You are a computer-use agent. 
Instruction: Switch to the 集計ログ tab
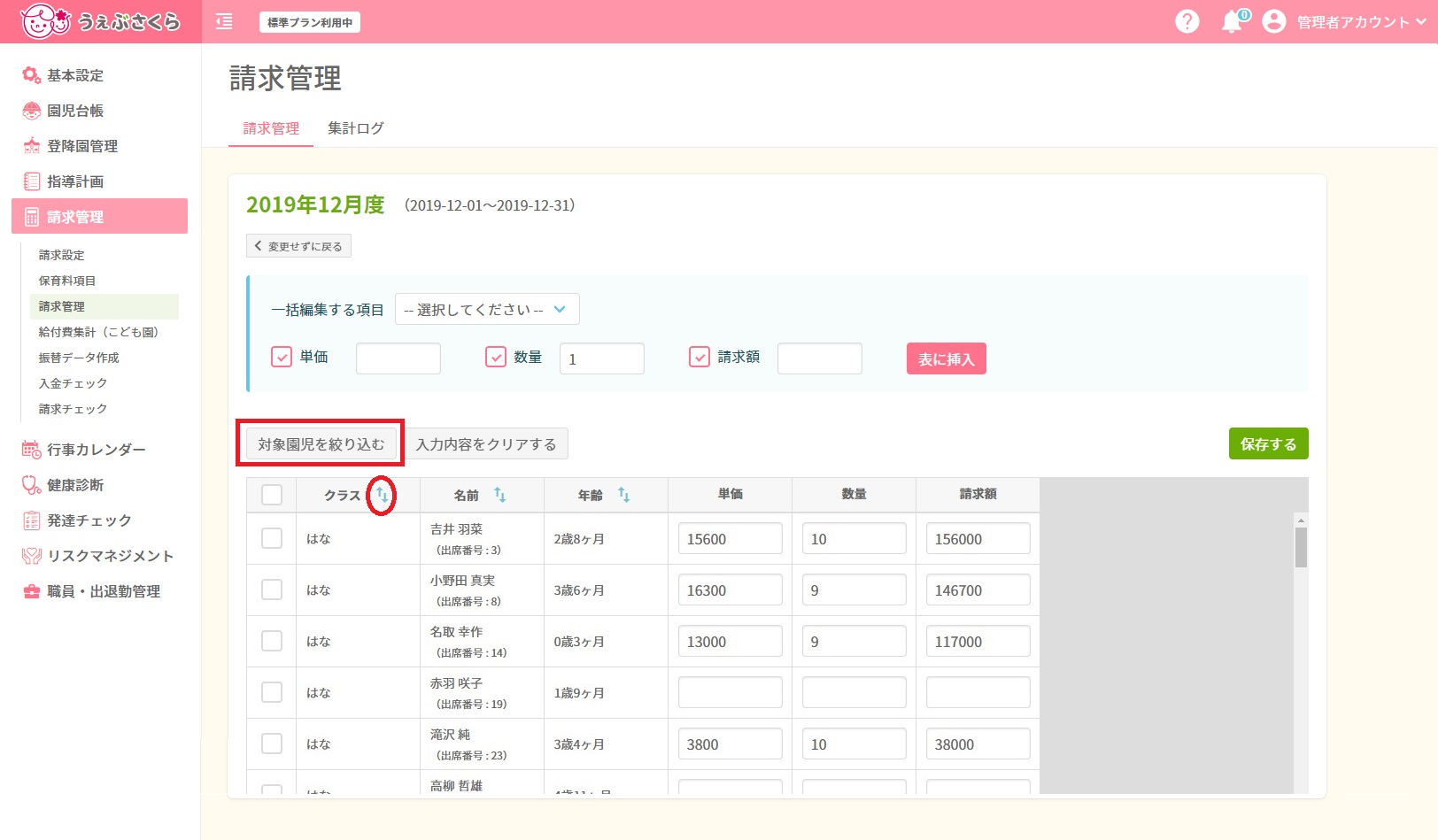(356, 128)
